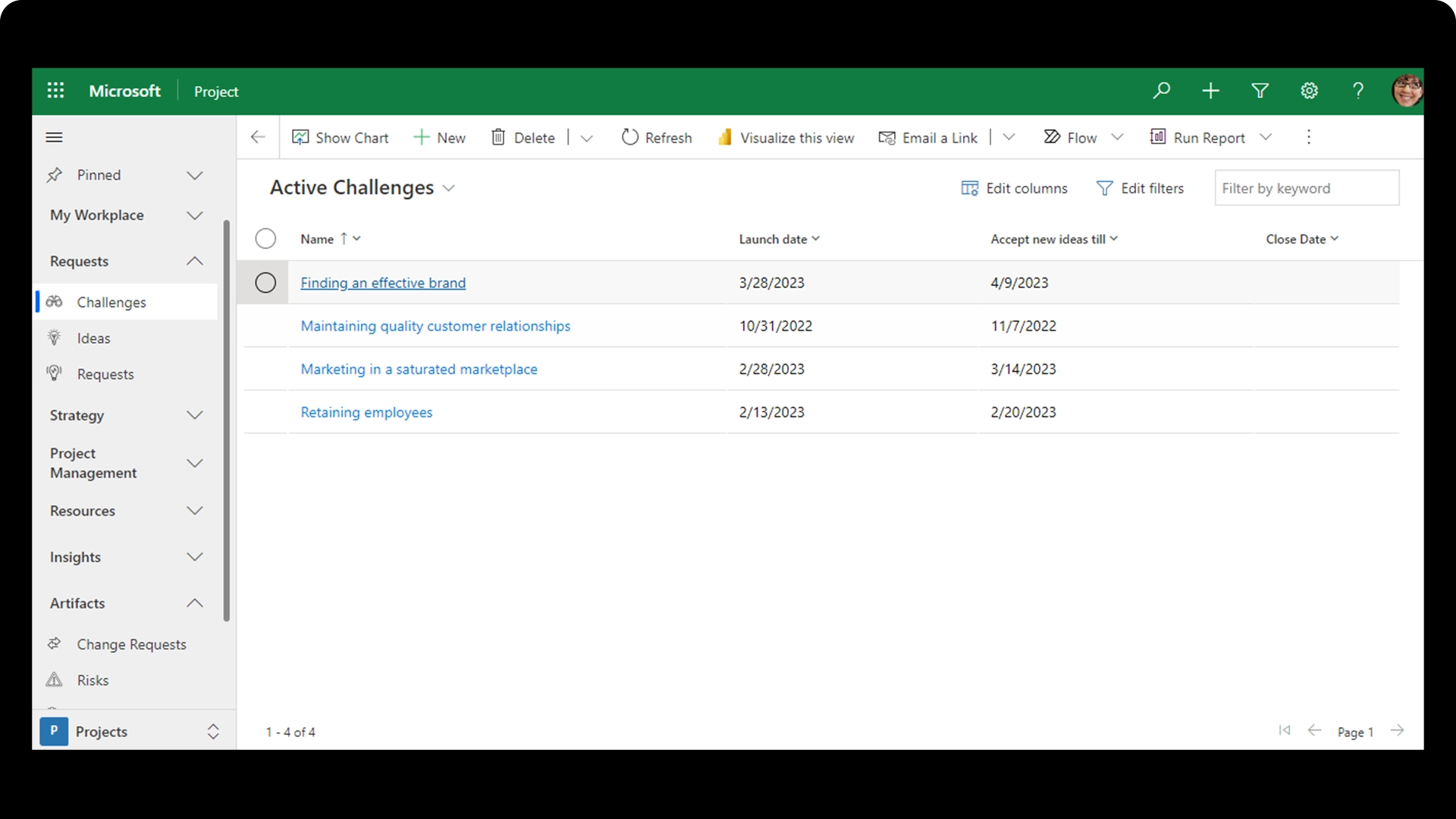1456x819 pixels.
Task: Go to Ideas in the sidebar
Action: 93,338
